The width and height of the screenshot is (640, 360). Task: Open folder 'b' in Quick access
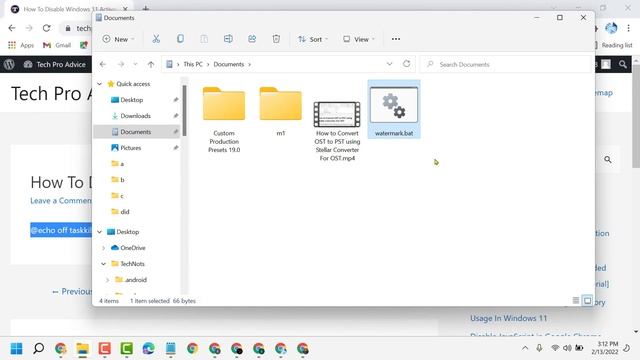[118, 180]
